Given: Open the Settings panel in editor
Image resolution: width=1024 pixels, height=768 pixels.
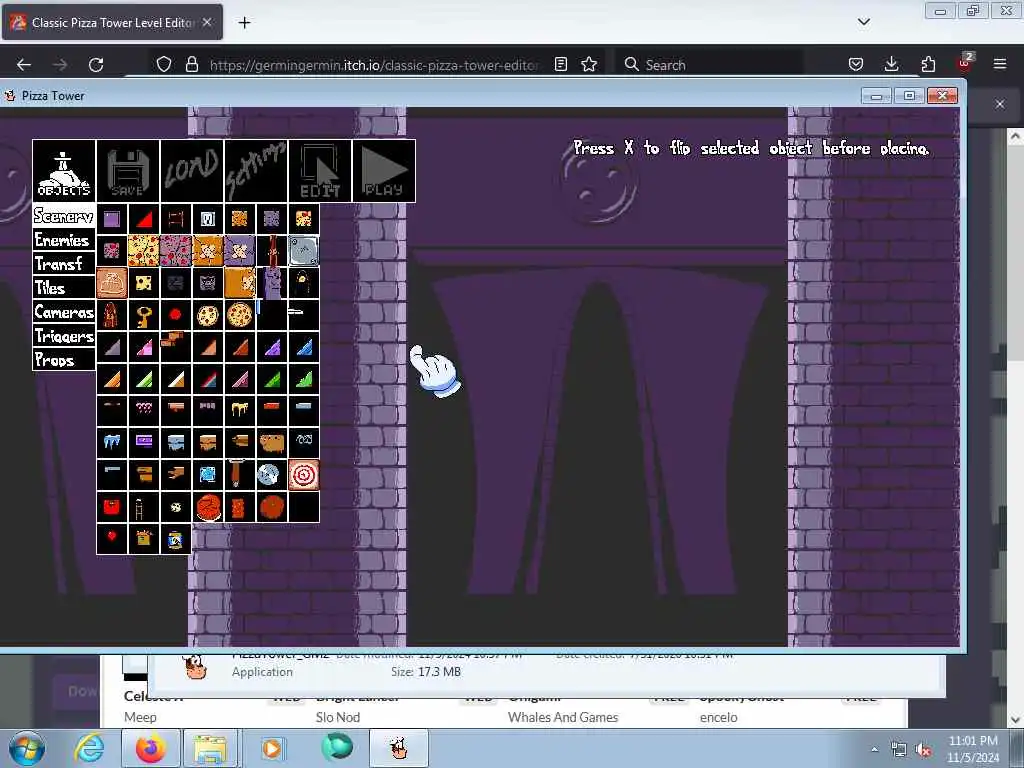Looking at the screenshot, I should (256, 171).
